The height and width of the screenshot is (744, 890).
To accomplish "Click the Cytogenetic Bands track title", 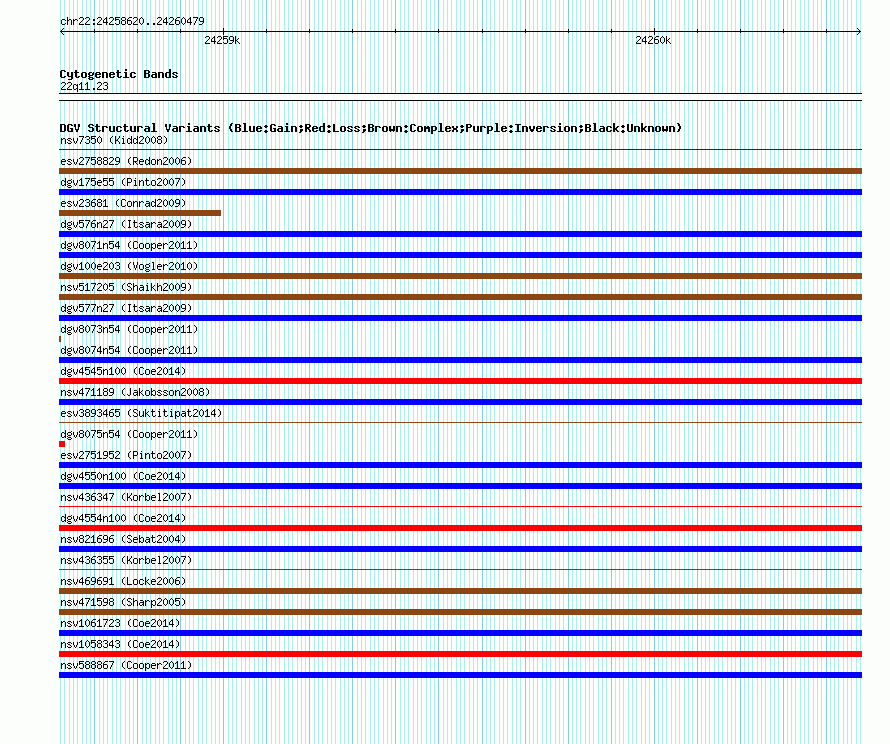I will (119, 74).
